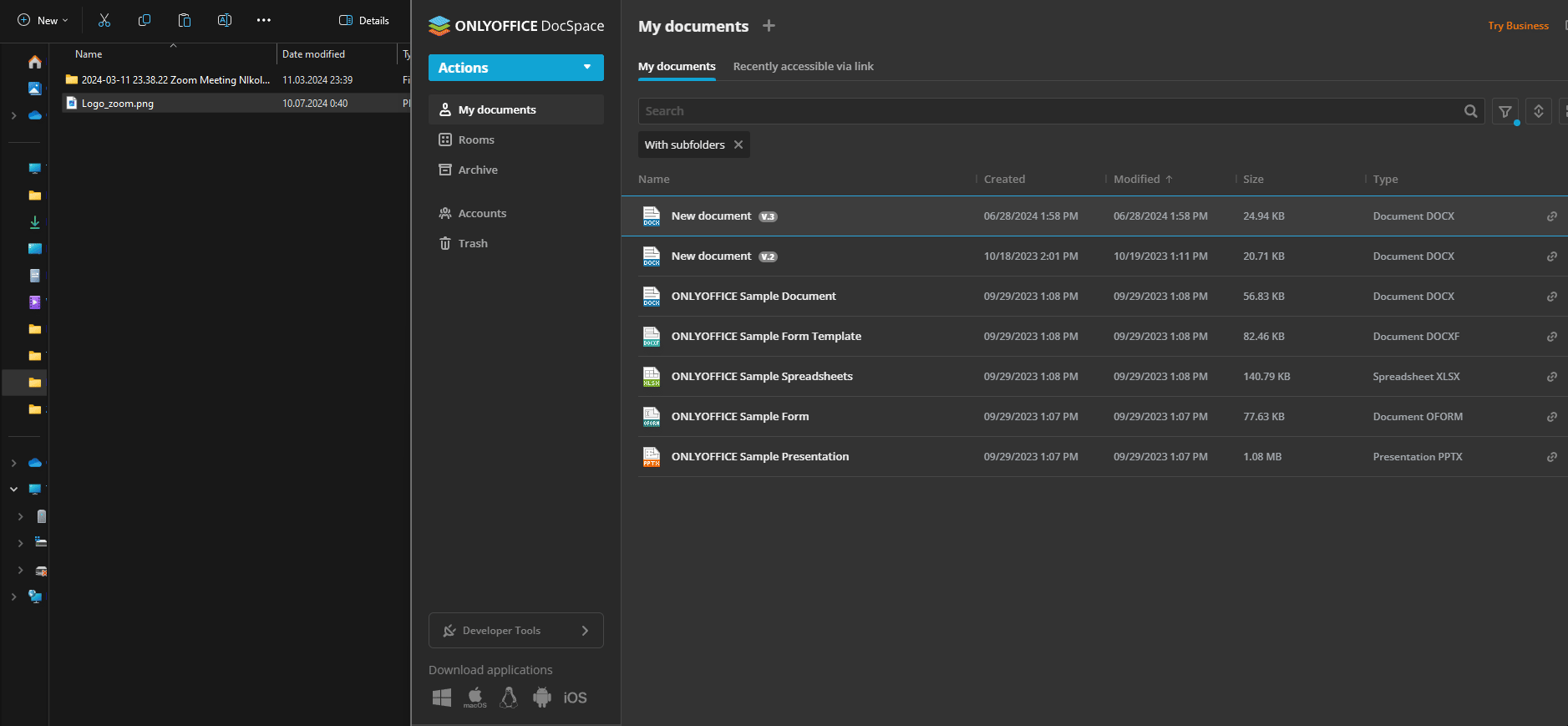Screen dimensions: 1568x726
Task: Open the ONLYOFFICE Sample Spreadsheets file
Action: click(x=762, y=377)
